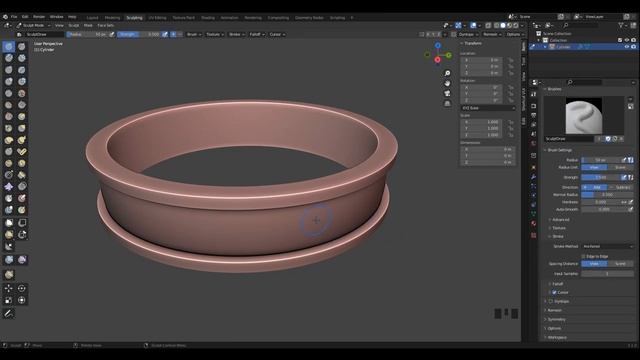Screen dimensions: 640x360
Task: Open the Mask menu in viewport header
Action: pos(88,25)
